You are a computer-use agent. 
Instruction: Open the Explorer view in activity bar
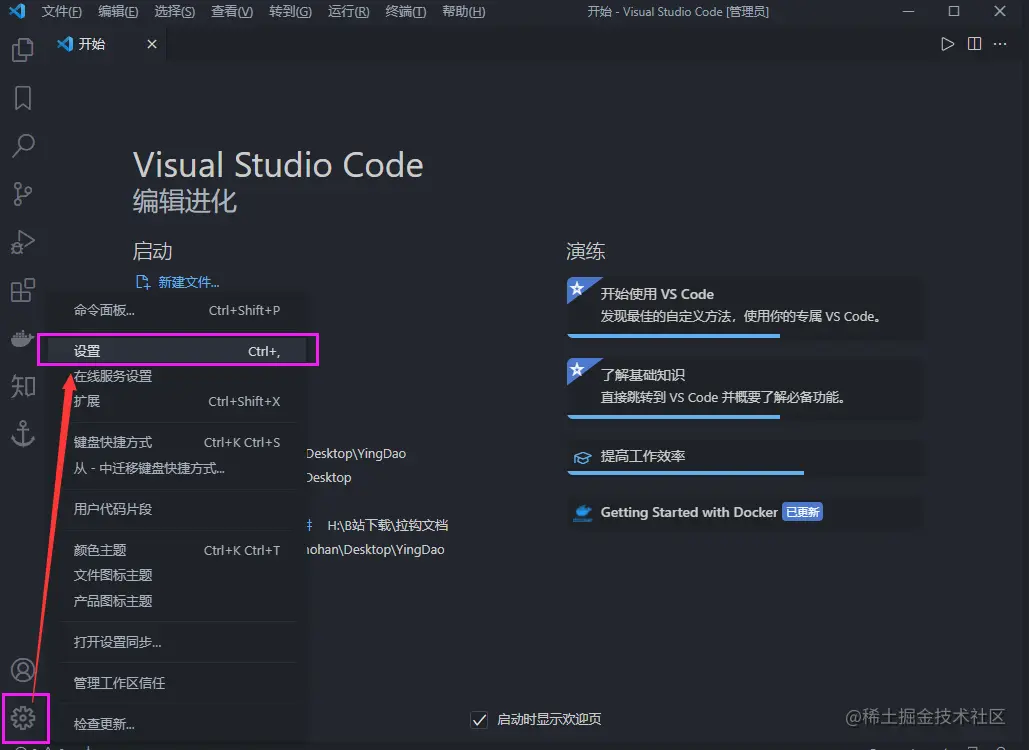[23, 50]
